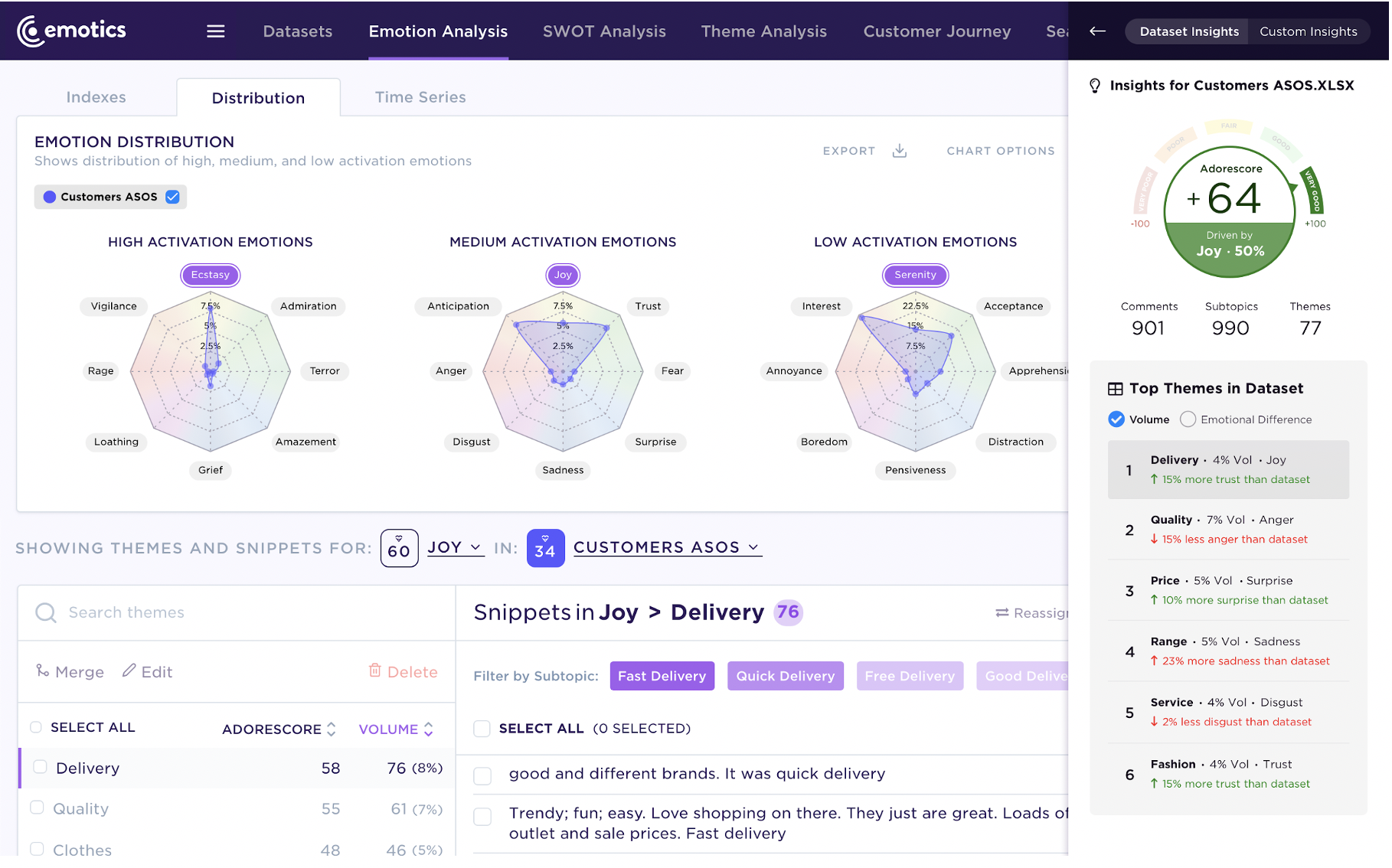Click the Vigilance emotion label
1392x868 pixels.
click(x=114, y=306)
